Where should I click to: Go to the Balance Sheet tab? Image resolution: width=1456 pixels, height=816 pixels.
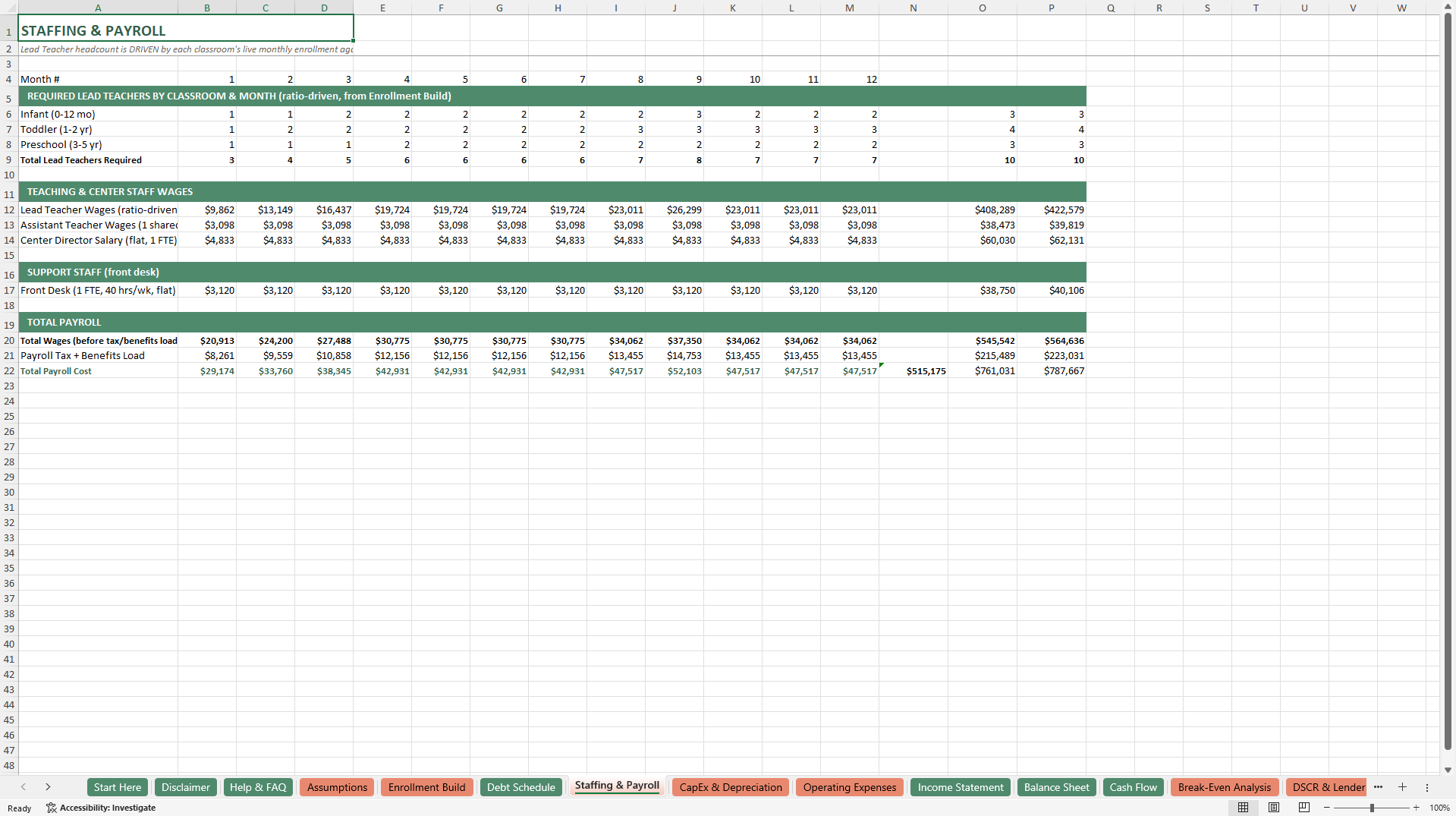click(1056, 787)
